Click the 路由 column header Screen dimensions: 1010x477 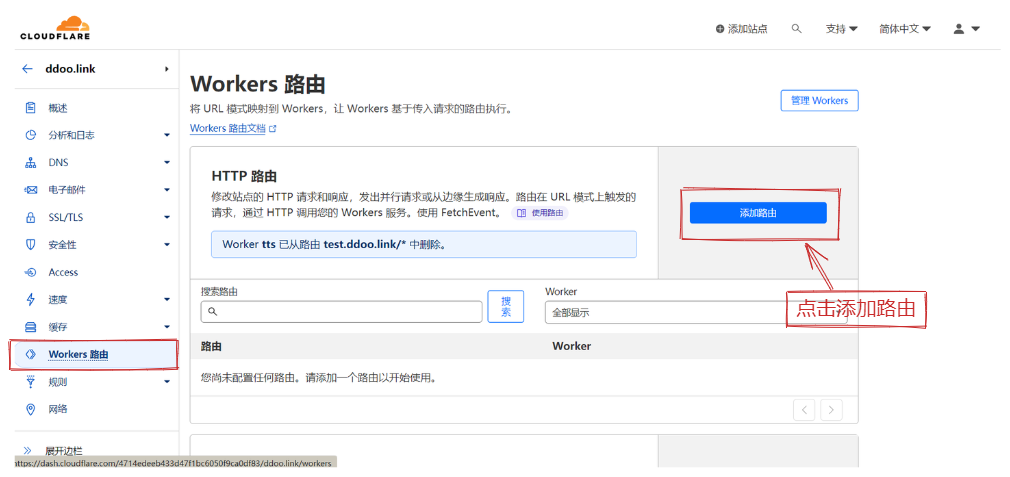pos(211,346)
